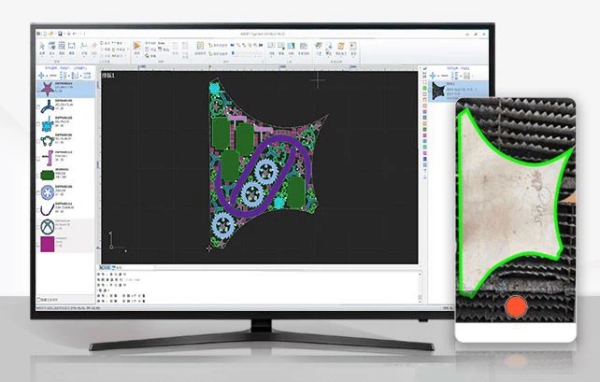Screen dimensions: 600x382
Task: Select the cyan bracket part thumbnail
Action: pos(47,124)
